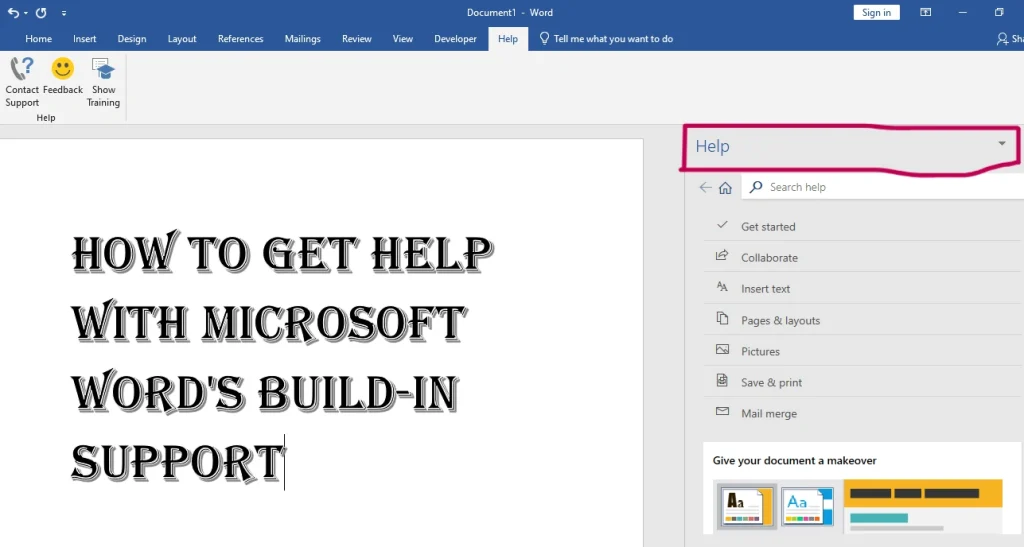Screen dimensions: 1024x547
Task: Restore down the Word window
Action: (999, 12)
